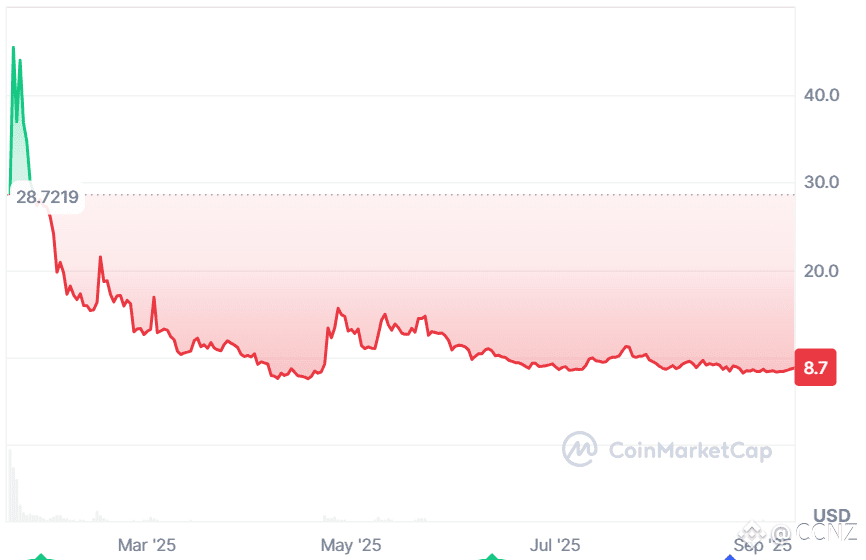Click the 28.7219 opening price label
This screenshot has width=866, height=560.
(47, 197)
